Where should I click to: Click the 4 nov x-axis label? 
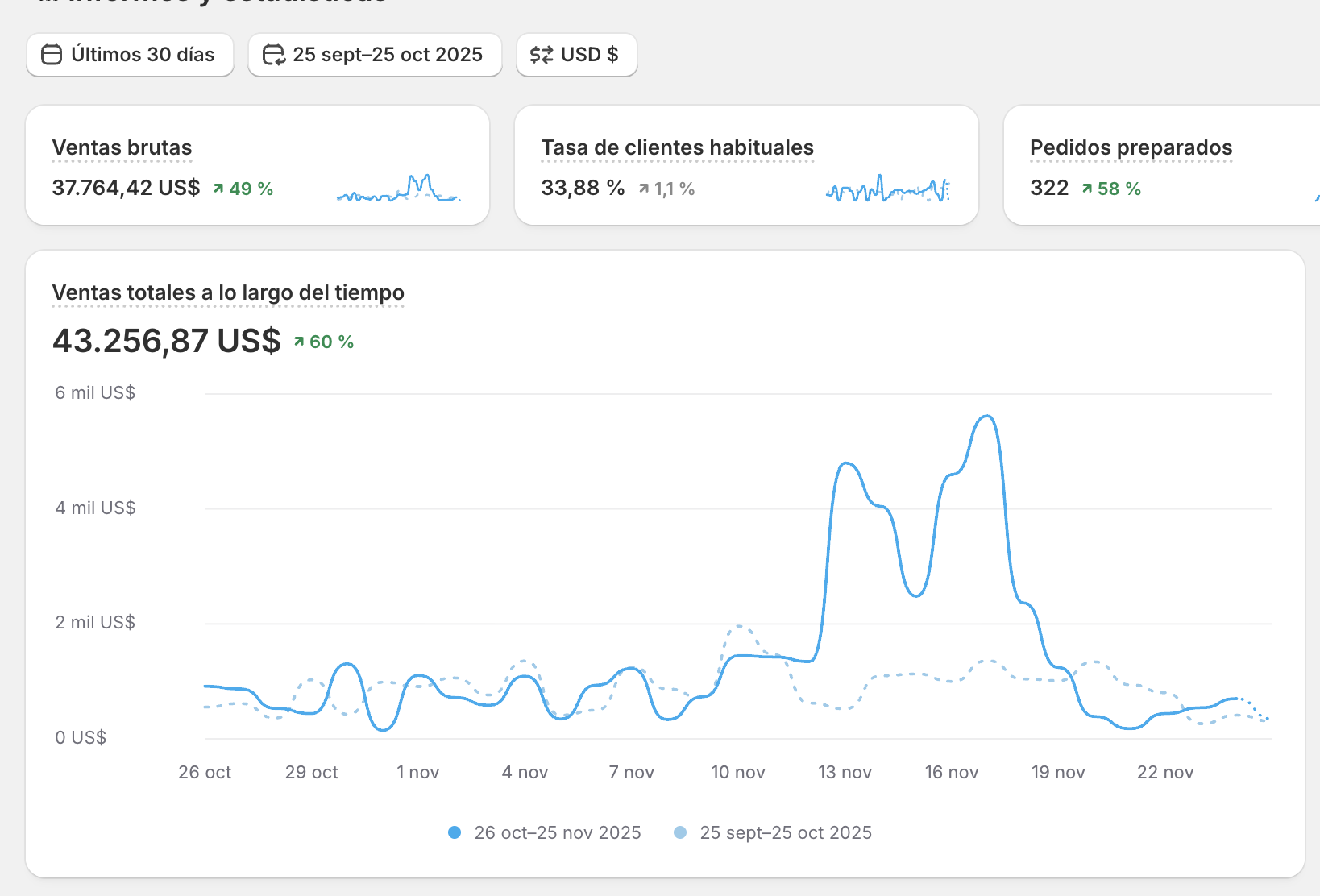click(525, 772)
